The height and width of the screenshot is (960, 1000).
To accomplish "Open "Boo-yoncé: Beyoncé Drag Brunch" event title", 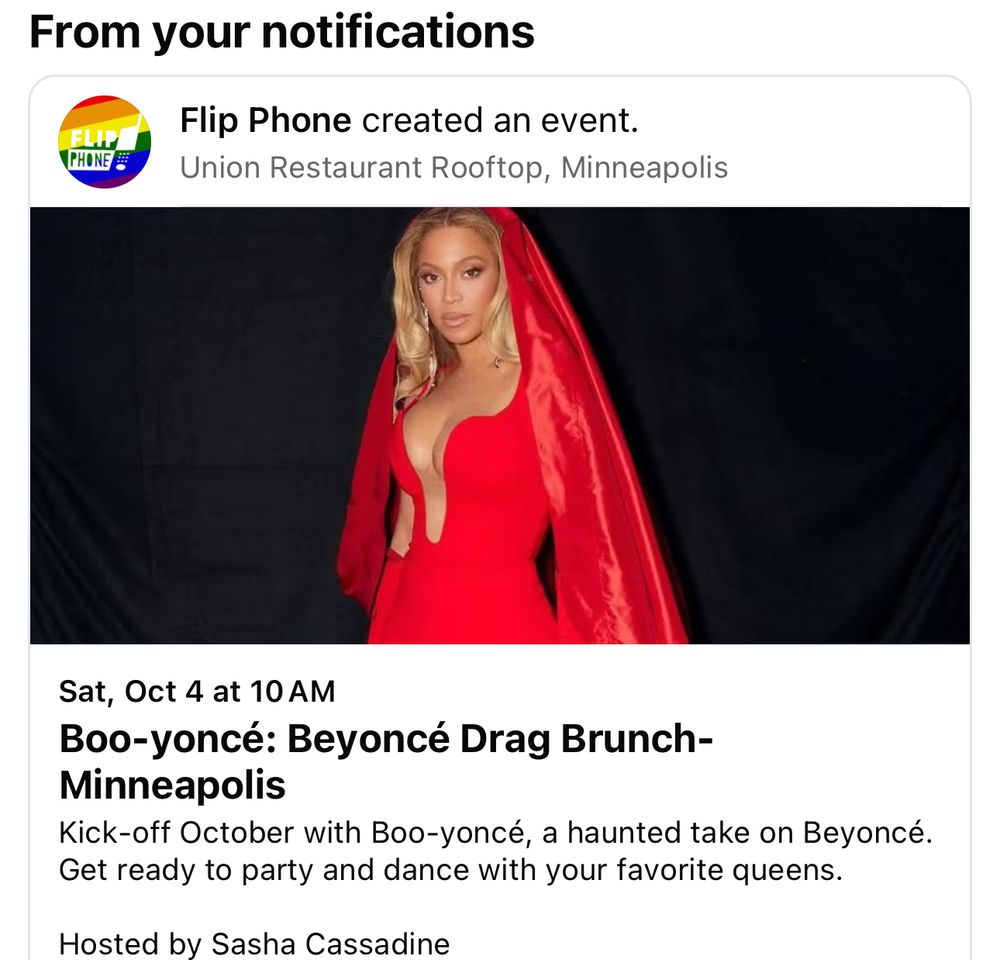I will click(x=386, y=739).
